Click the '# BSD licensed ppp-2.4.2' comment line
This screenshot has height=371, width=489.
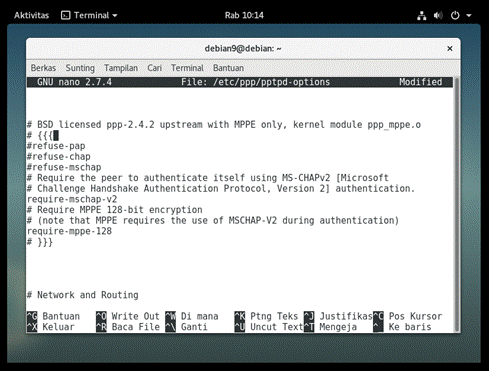224,125
